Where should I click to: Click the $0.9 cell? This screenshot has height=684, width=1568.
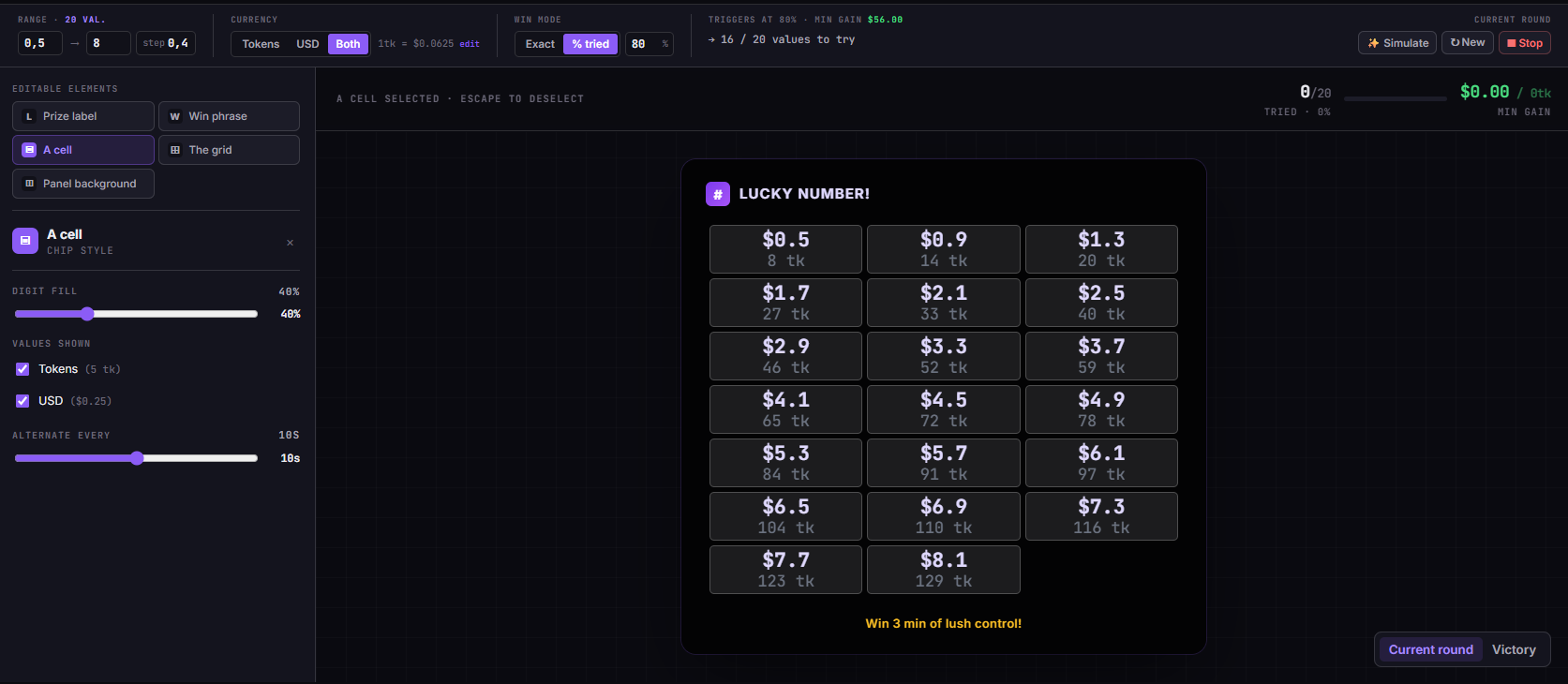pyautogui.click(x=943, y=249)
